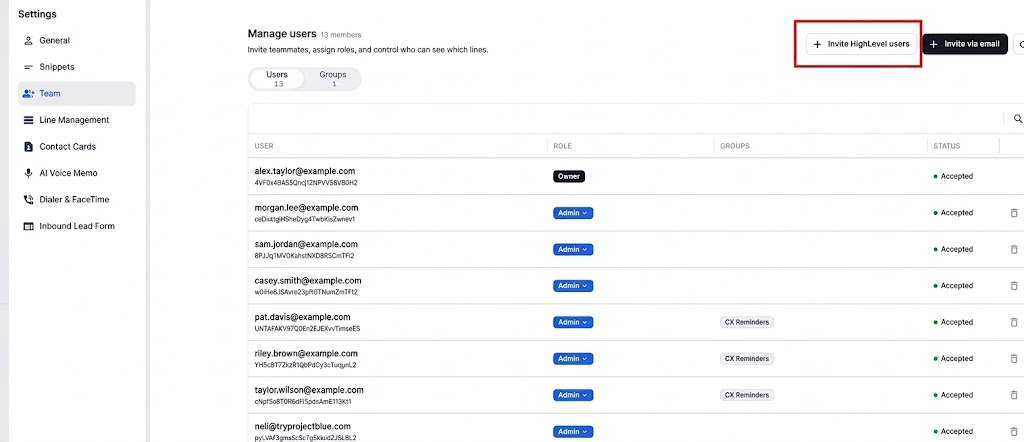Click the Contact Cards badge icon
This screenshot has height=442, width=1024.
[x=28, y=147]
